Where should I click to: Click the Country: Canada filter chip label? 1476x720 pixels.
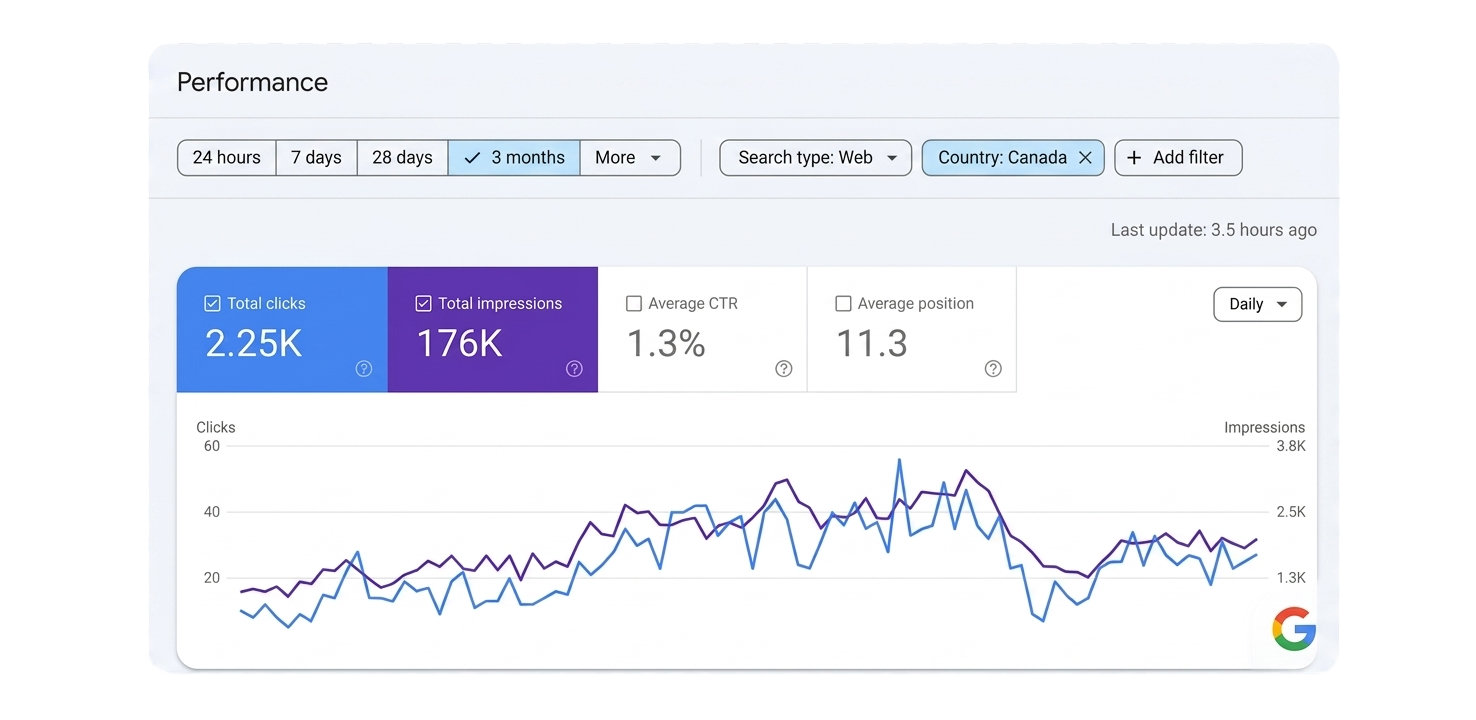(x=1002, y=158)
